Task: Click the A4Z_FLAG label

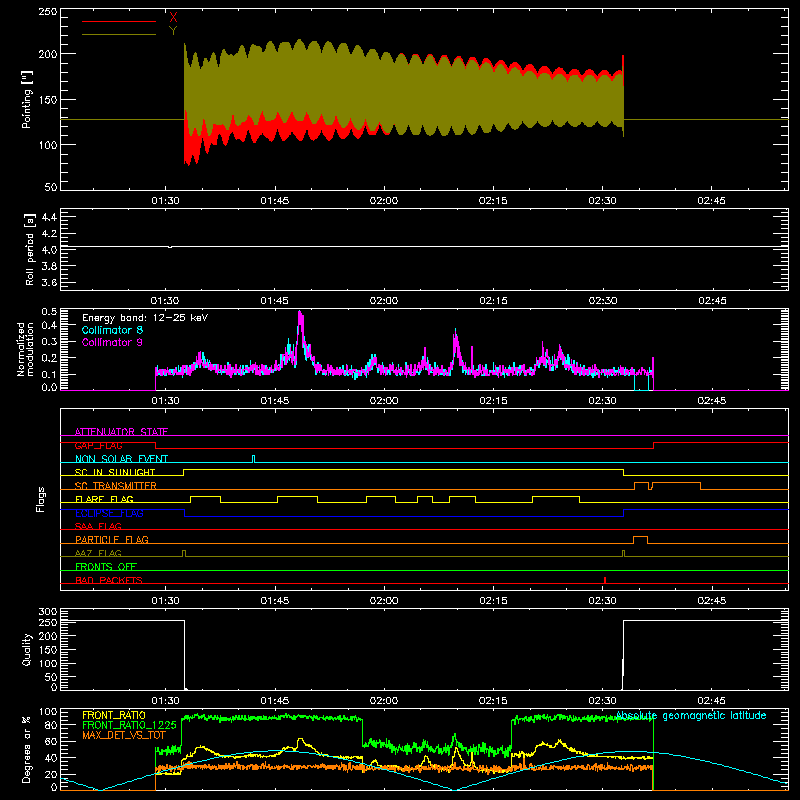Action: click(98, 553)
